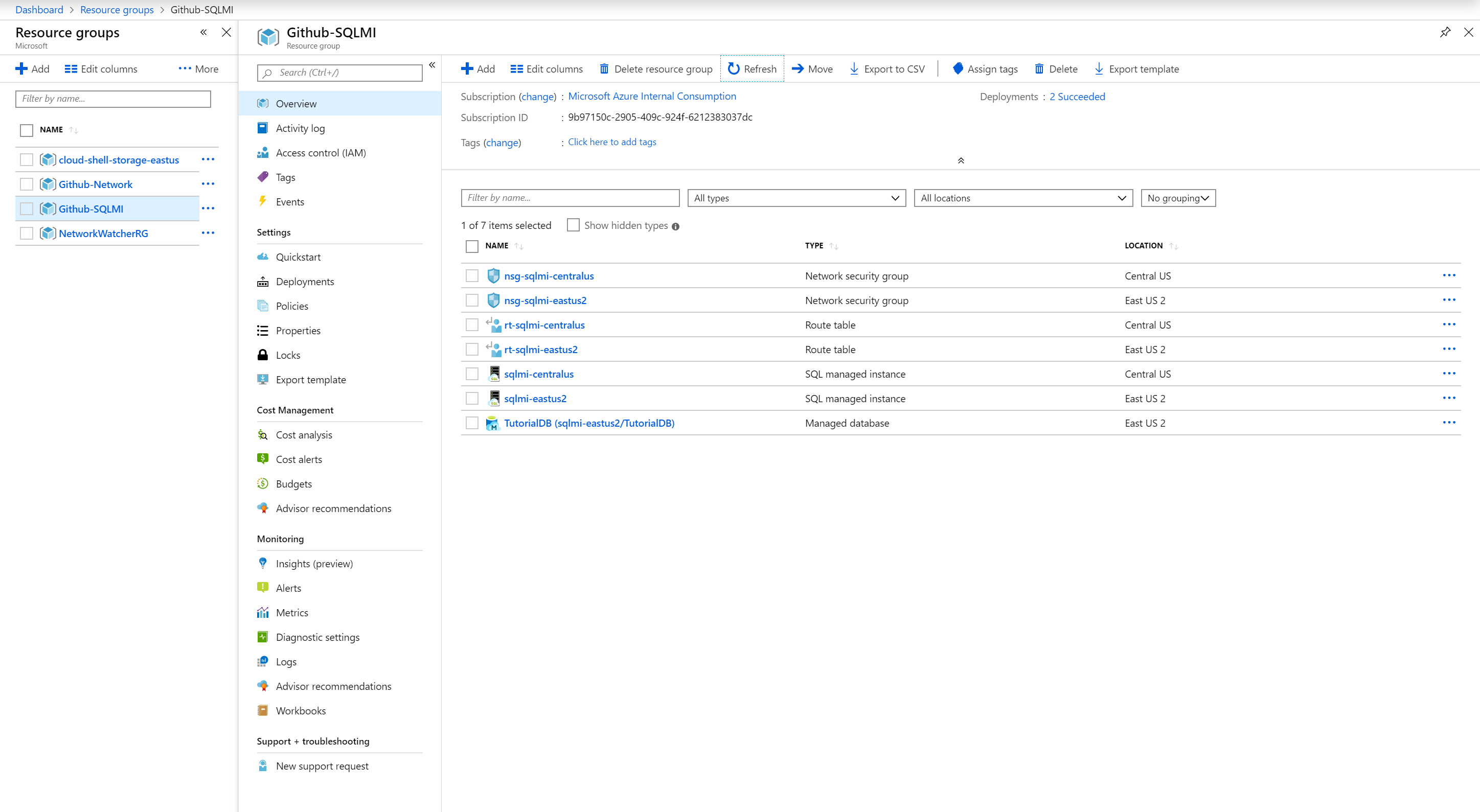Viewport: 1480px width, 812px height.
Task: Click the Search (Ctrl+/) menu field
Action: (x=339, y=73)
